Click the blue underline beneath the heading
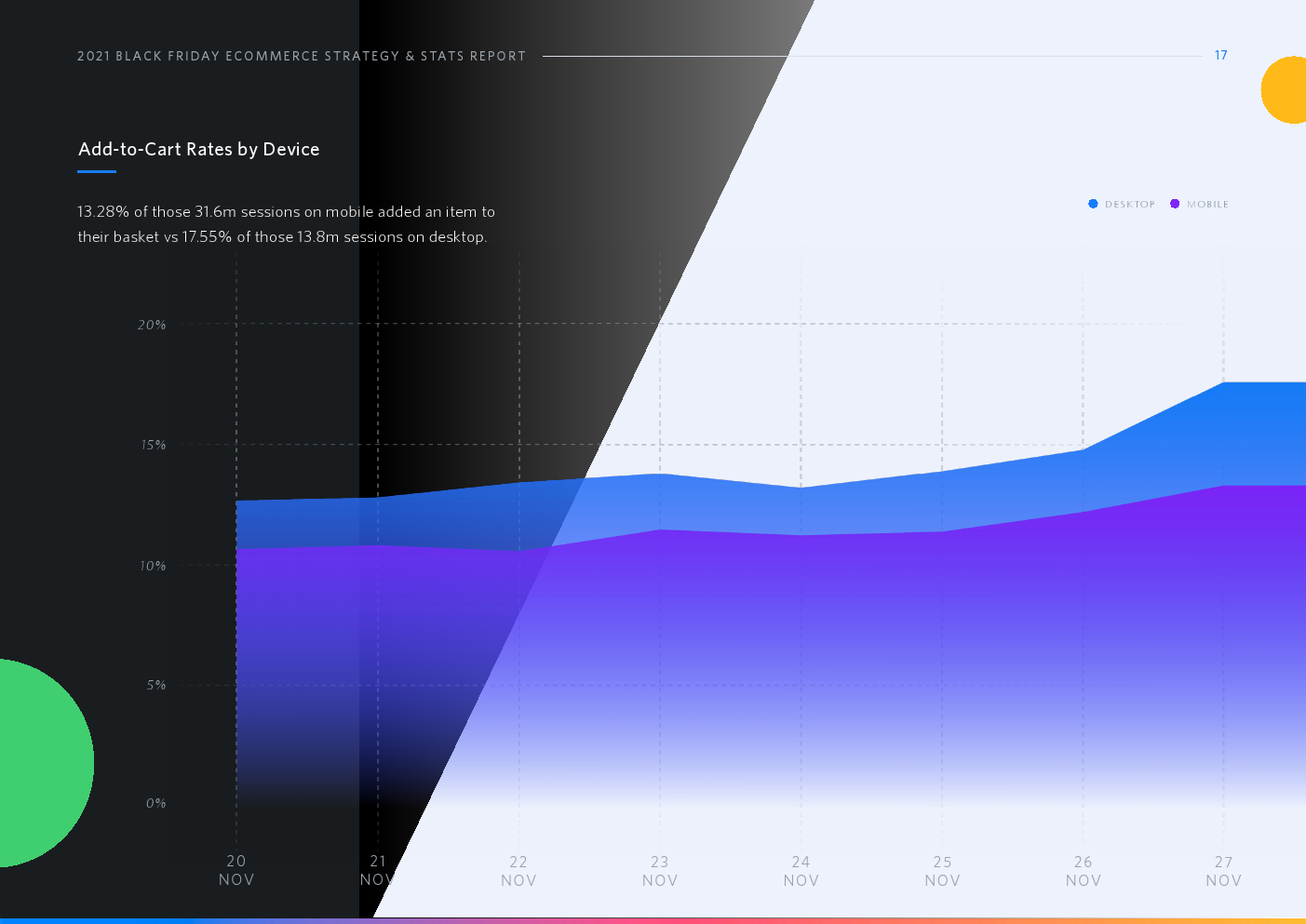The width and height of the screenshot is (1306, 924). point(97,171)
